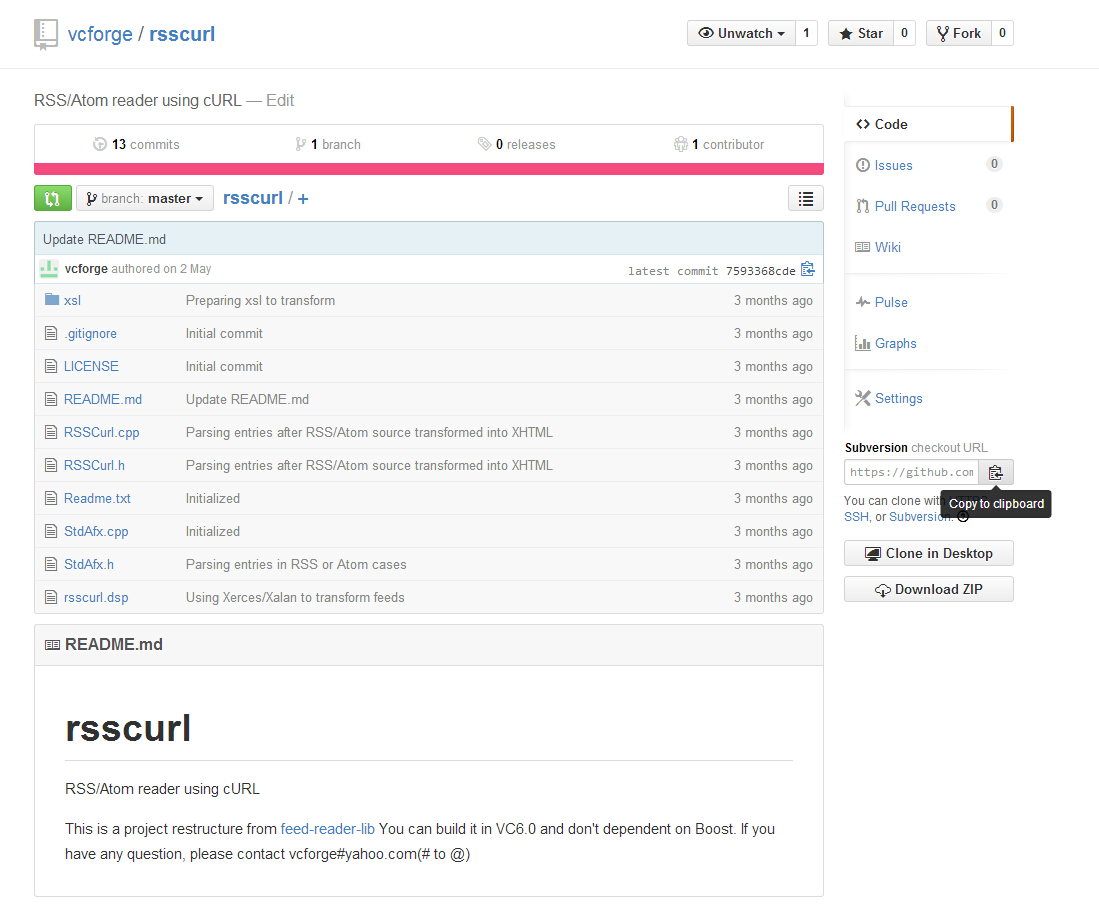Viewport: 1099px width, 913px height.
Task: Click the watchers count next to Unwatch
Action: point(807,33)
